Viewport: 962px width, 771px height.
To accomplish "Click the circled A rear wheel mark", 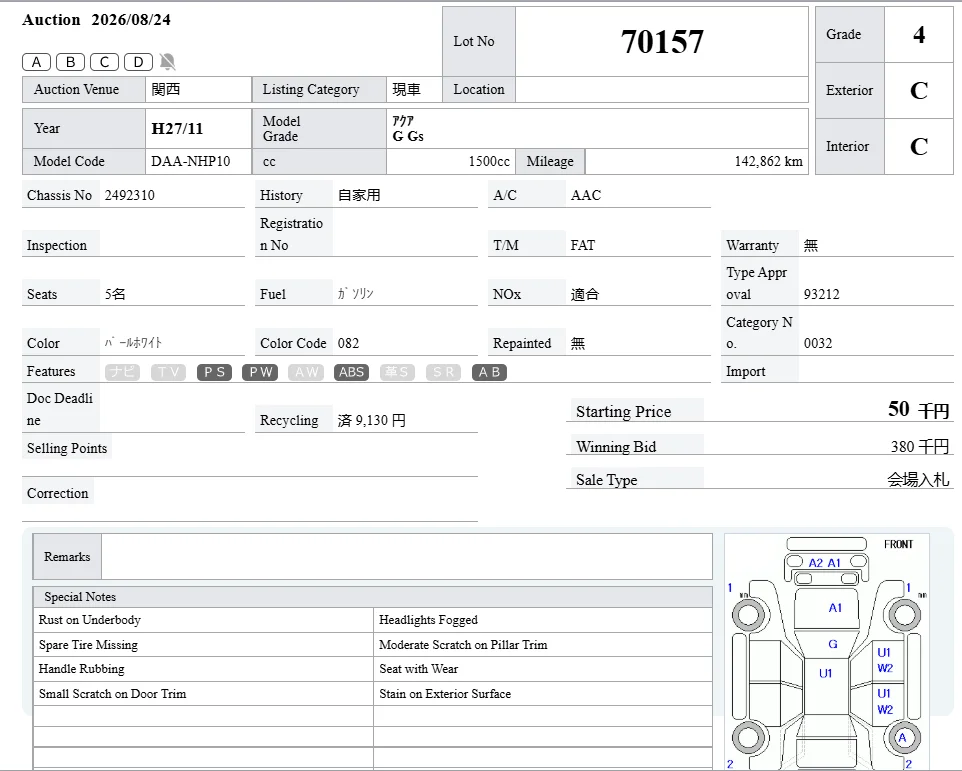I will [x=902, y=738].
